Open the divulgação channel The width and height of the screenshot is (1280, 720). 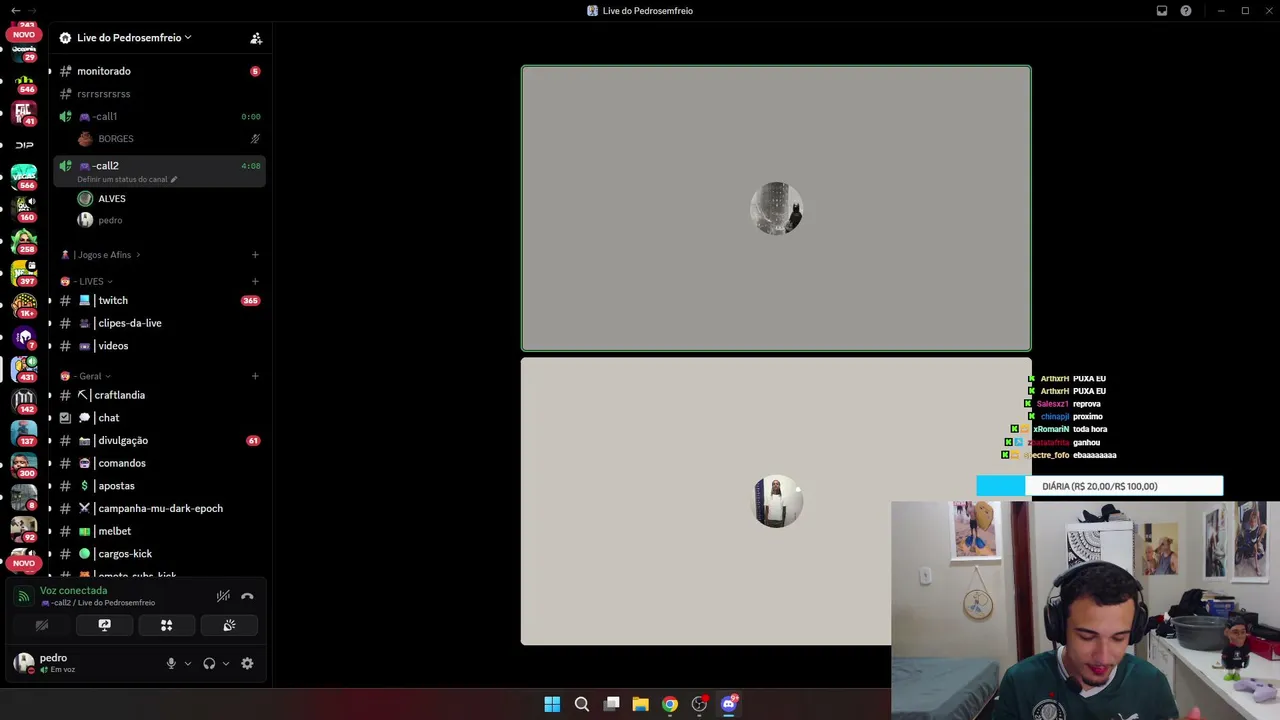coord(160,440)
